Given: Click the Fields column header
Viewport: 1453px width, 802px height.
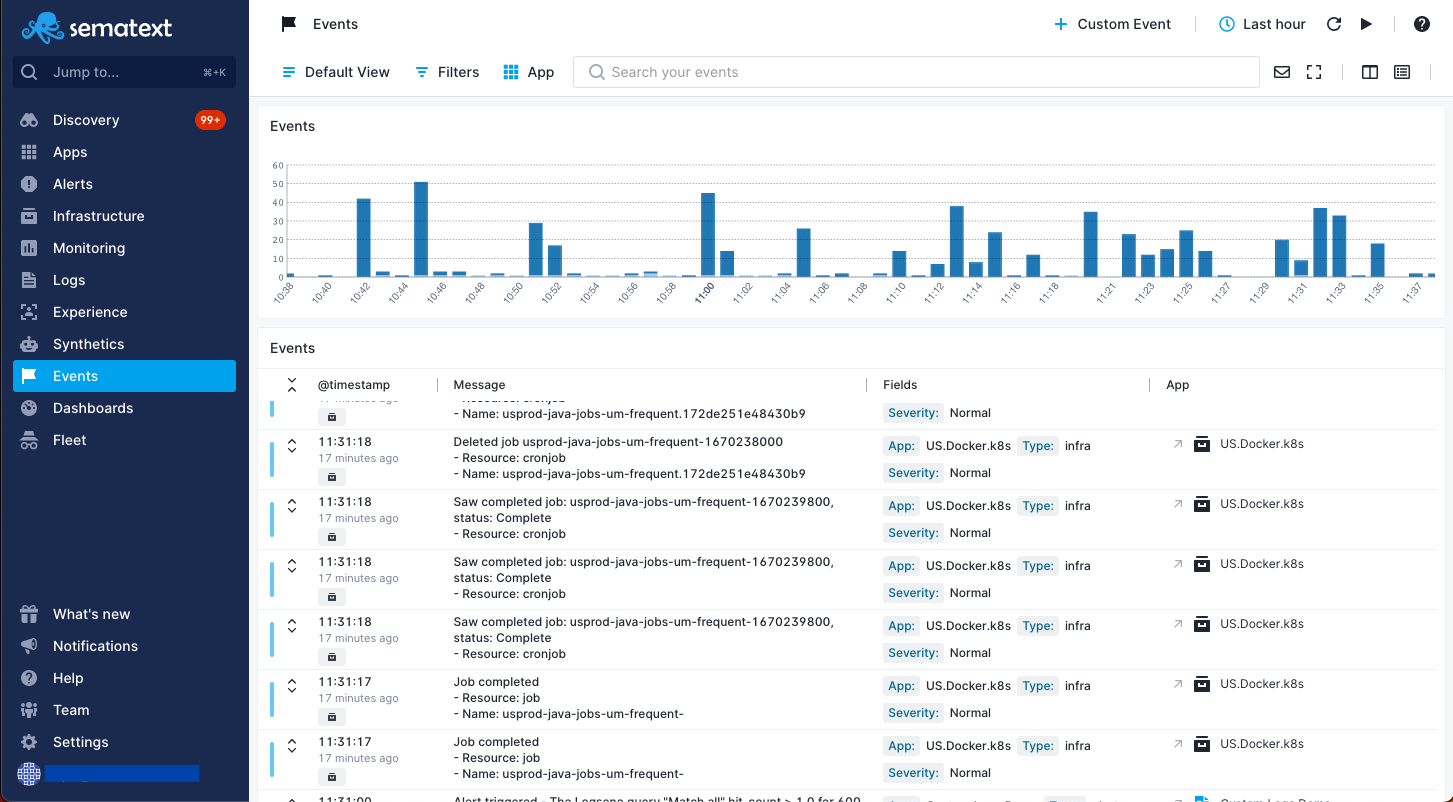Looking at the screenshot, I should 900,385.
